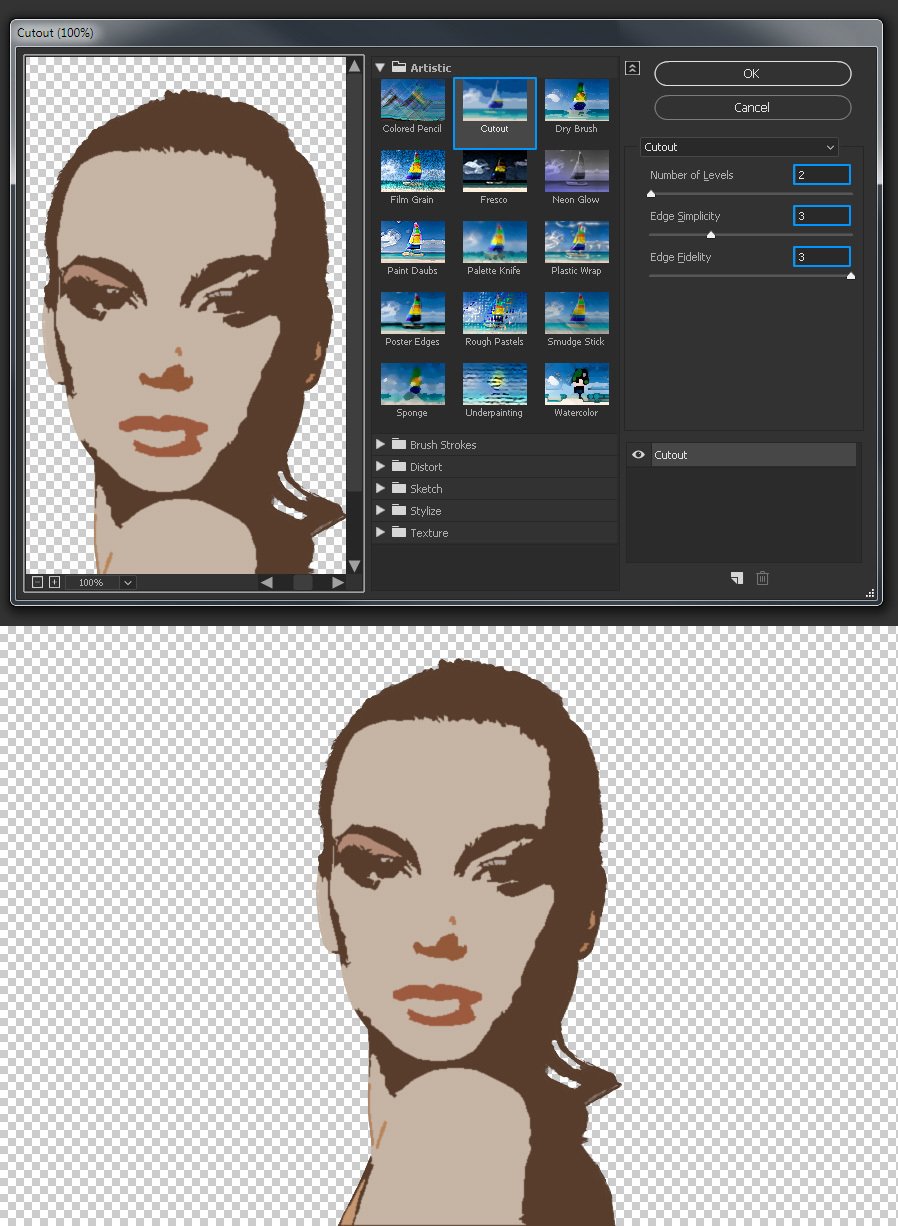Pick the Smudge Stick filter thumbnail
Viewport: 898px width, 1226px height.
[x=576, y=313]
